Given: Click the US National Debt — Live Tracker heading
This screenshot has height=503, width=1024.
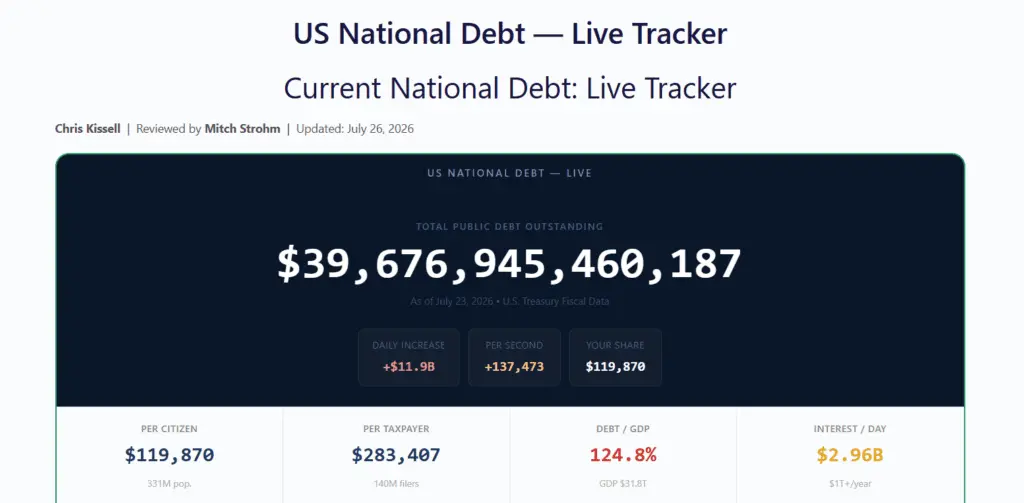Looking at the screenshot, I should [x=510, y=34].
